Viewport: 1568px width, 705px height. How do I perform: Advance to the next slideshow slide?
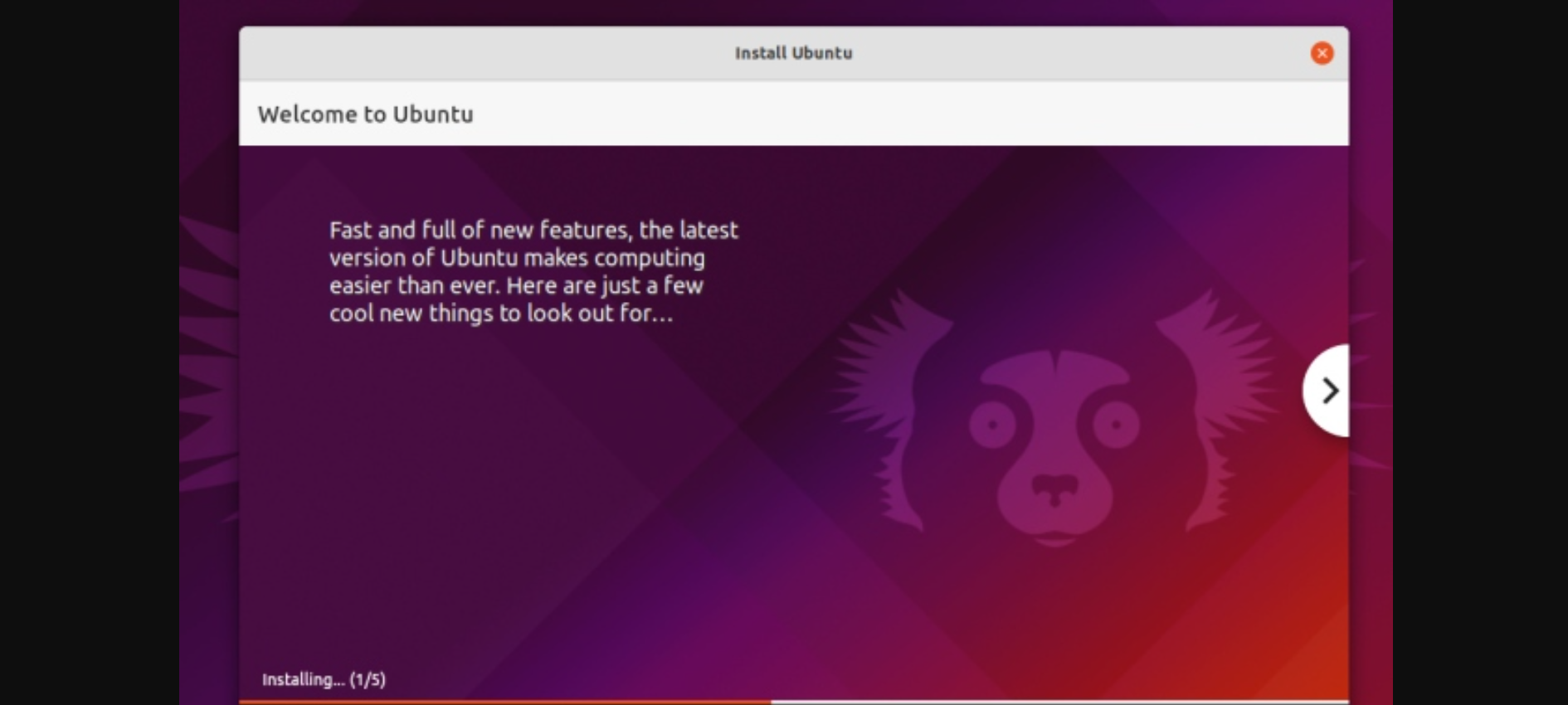coord(1327,391)
